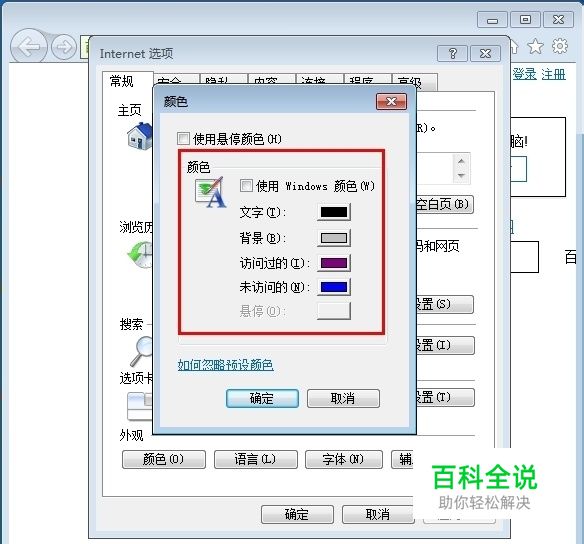Pick the gray 背景(B) color swatch
Screen dimensions: 584x544
click(x=334, y=238)
